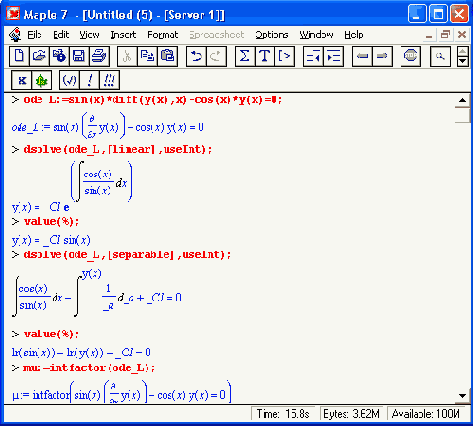Screen dimensions: 473x426
Task: Toggle standard math notation x button
Action: (x=22, y=80)
